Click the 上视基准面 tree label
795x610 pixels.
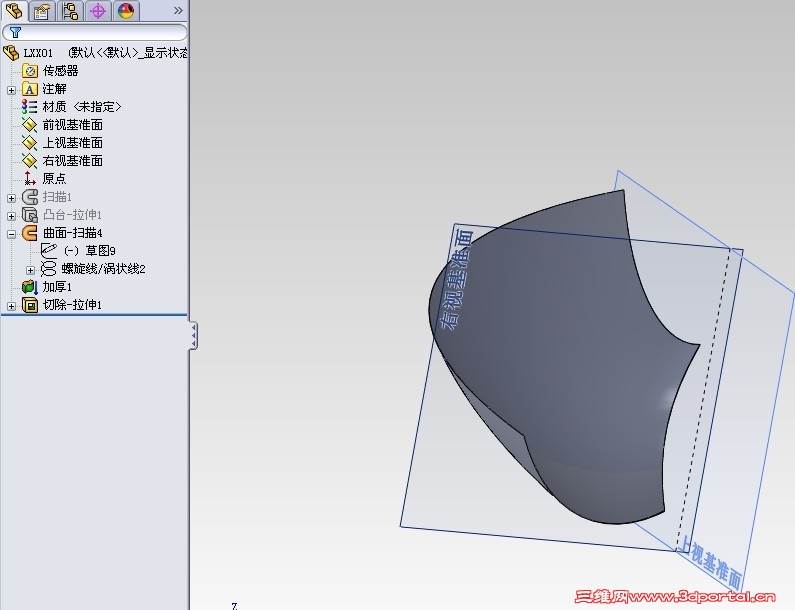[73, 143]
